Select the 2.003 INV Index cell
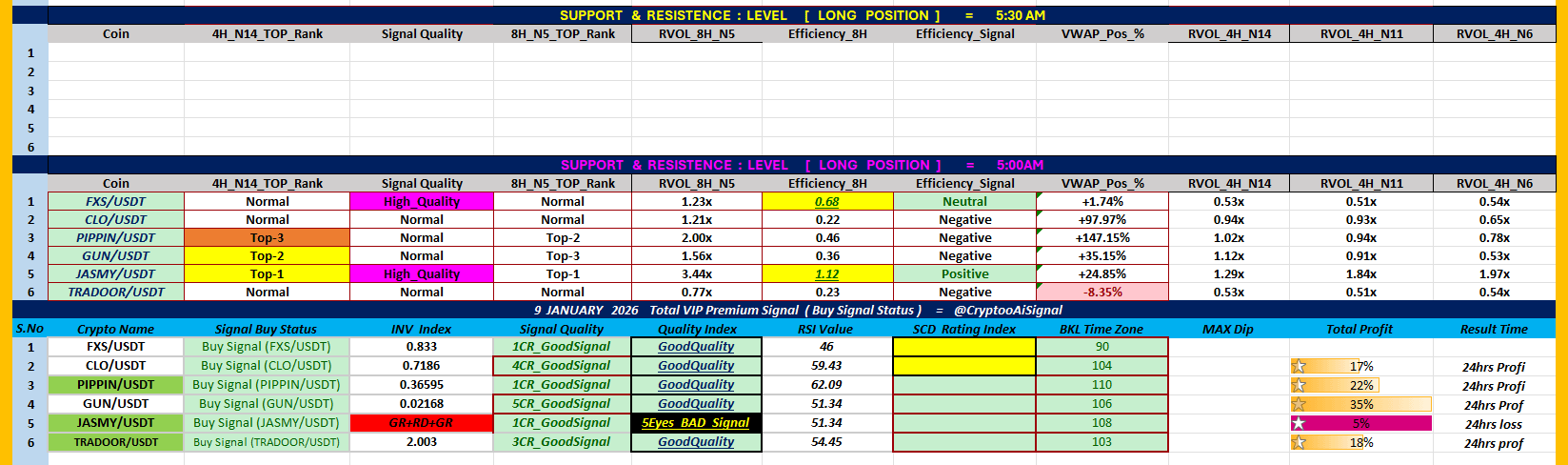 point(422,442)
